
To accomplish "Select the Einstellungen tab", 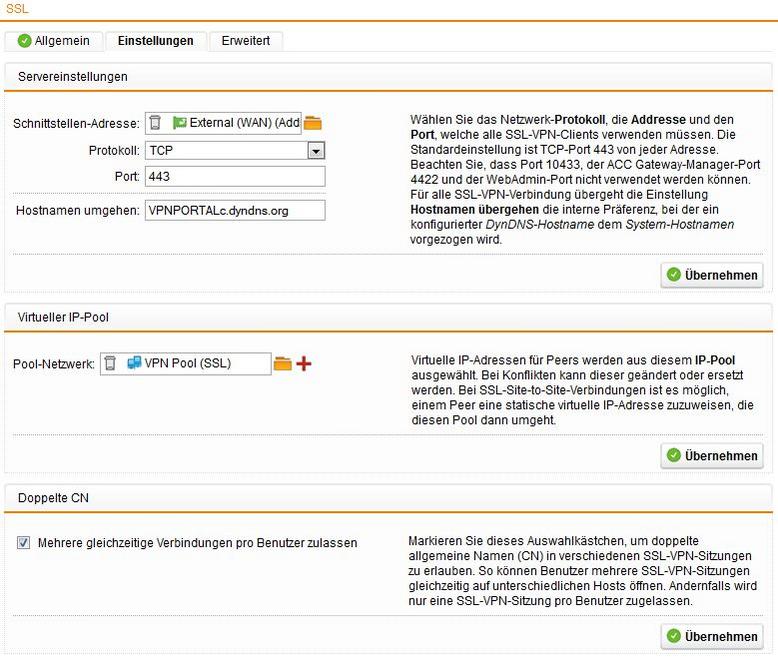I will (x=155, y=41).
